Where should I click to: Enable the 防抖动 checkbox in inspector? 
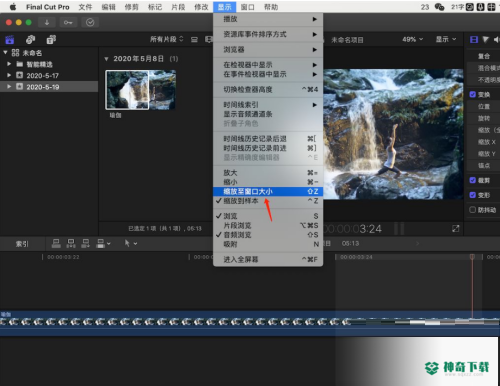coord(472,210)
